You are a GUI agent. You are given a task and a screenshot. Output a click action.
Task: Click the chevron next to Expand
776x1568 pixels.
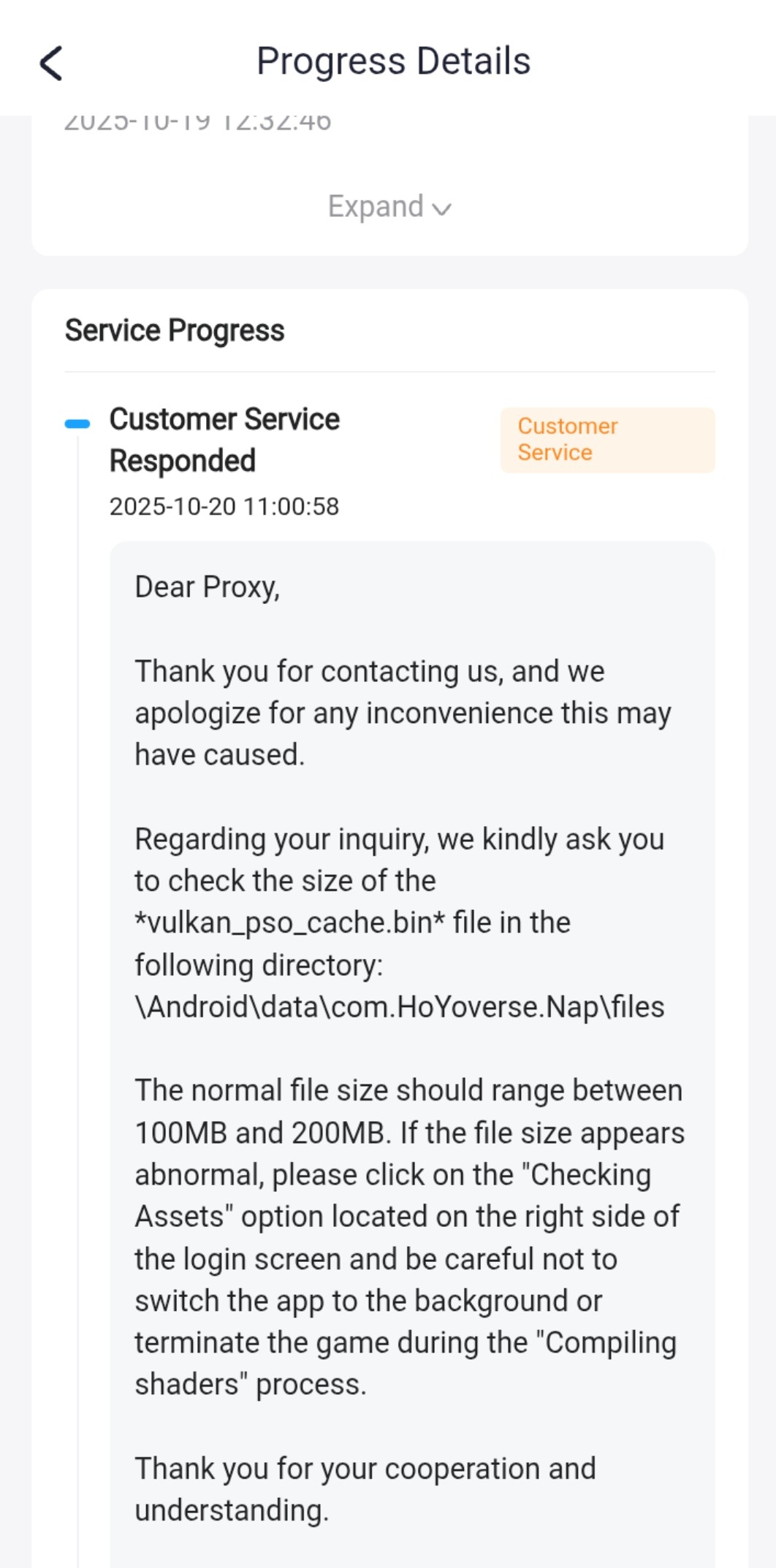[x=441, y=210]
